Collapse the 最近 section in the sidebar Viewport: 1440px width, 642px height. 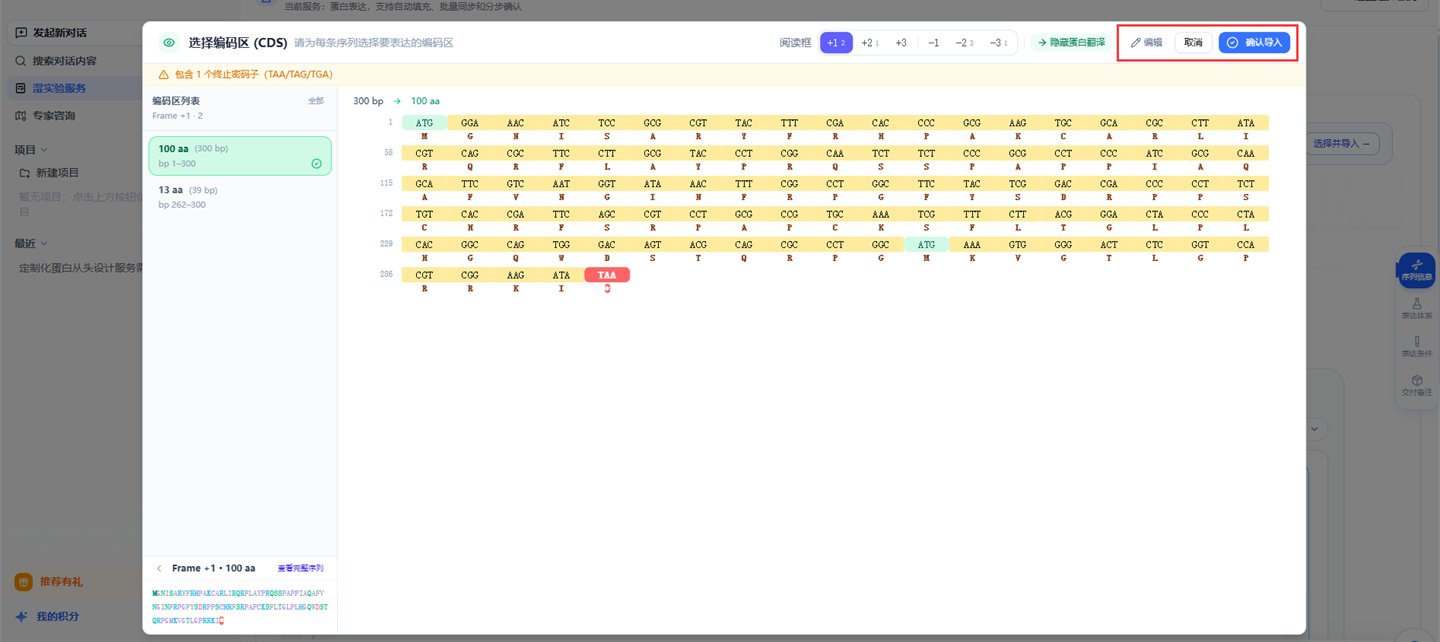tap(44, 244)
